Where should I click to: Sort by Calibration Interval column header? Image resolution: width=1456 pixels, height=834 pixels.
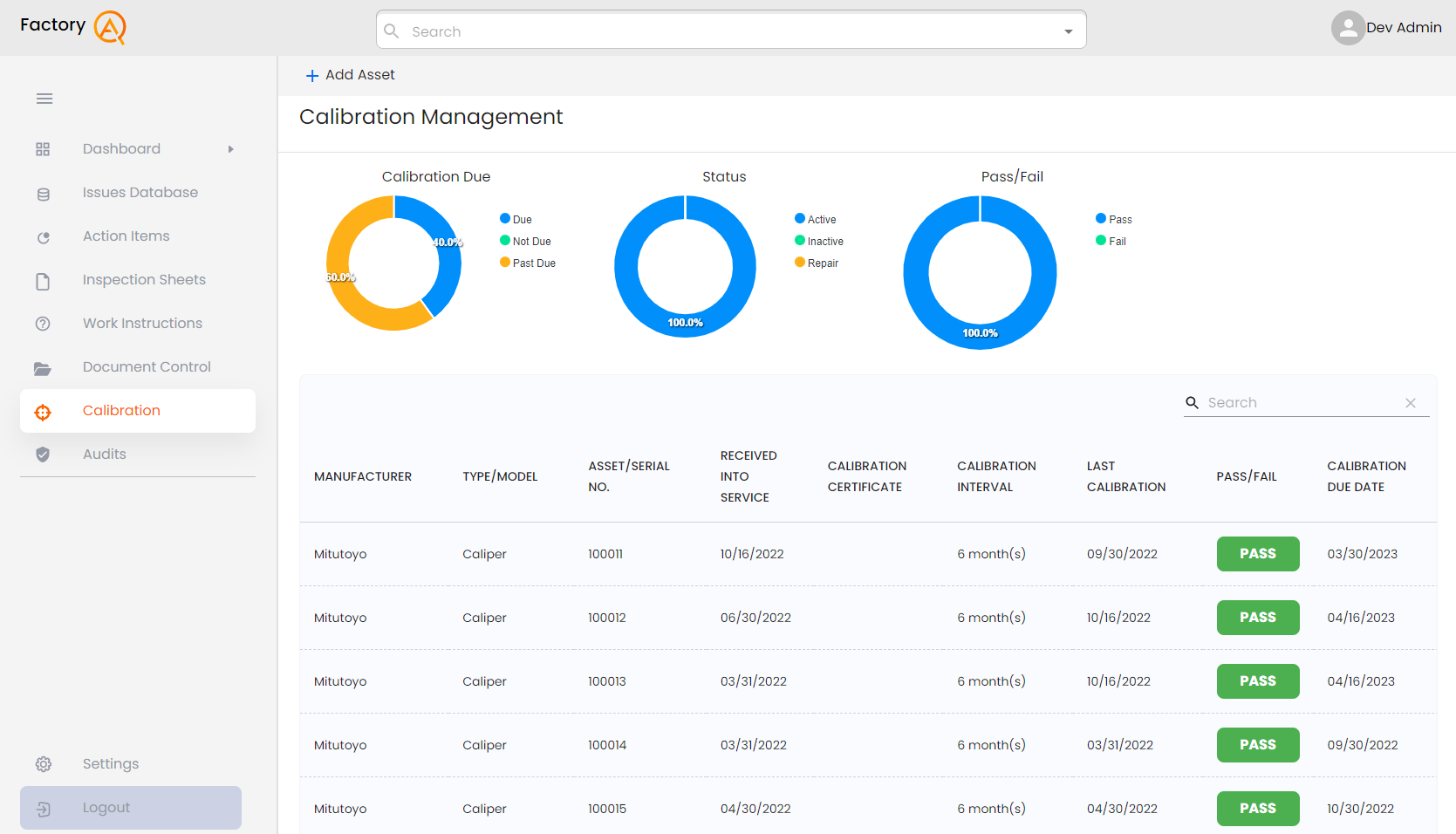tap(996, 476)
